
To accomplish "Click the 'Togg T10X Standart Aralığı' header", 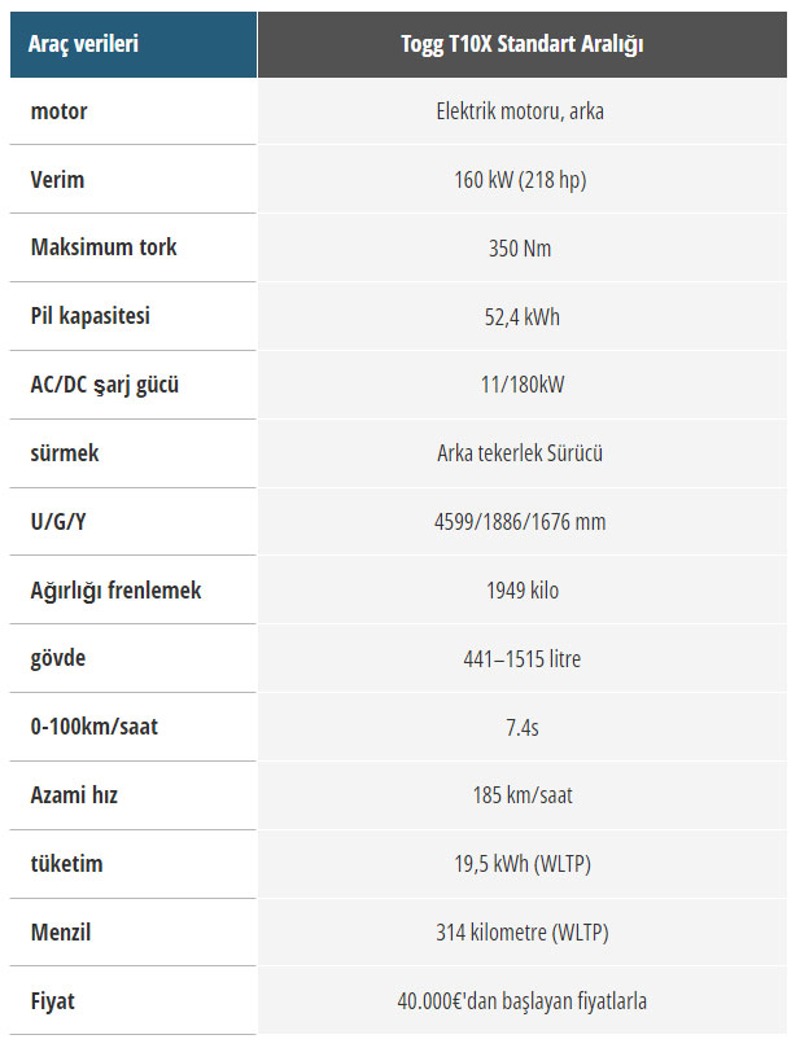I will 521,44.
